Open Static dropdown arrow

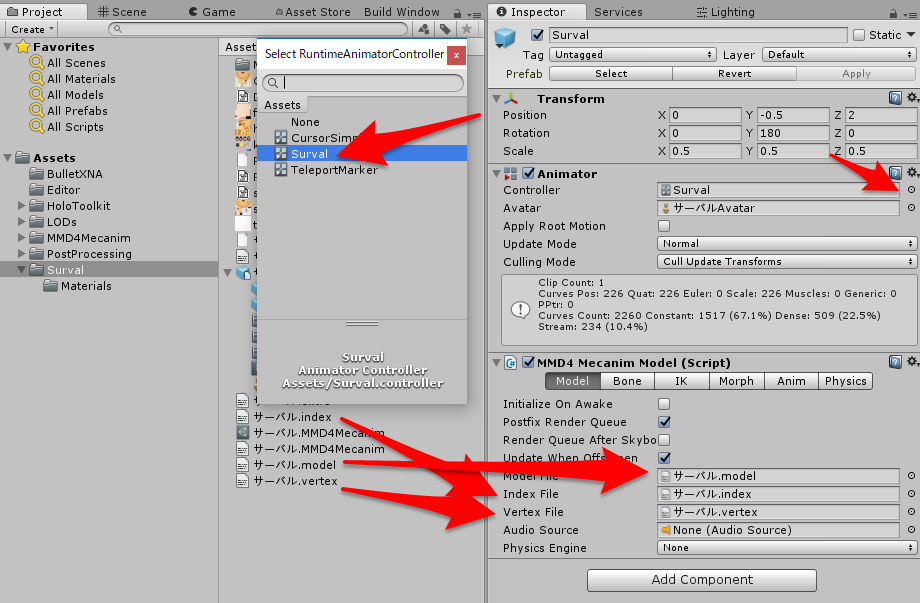pyautogui.click(x=911, y=35)
